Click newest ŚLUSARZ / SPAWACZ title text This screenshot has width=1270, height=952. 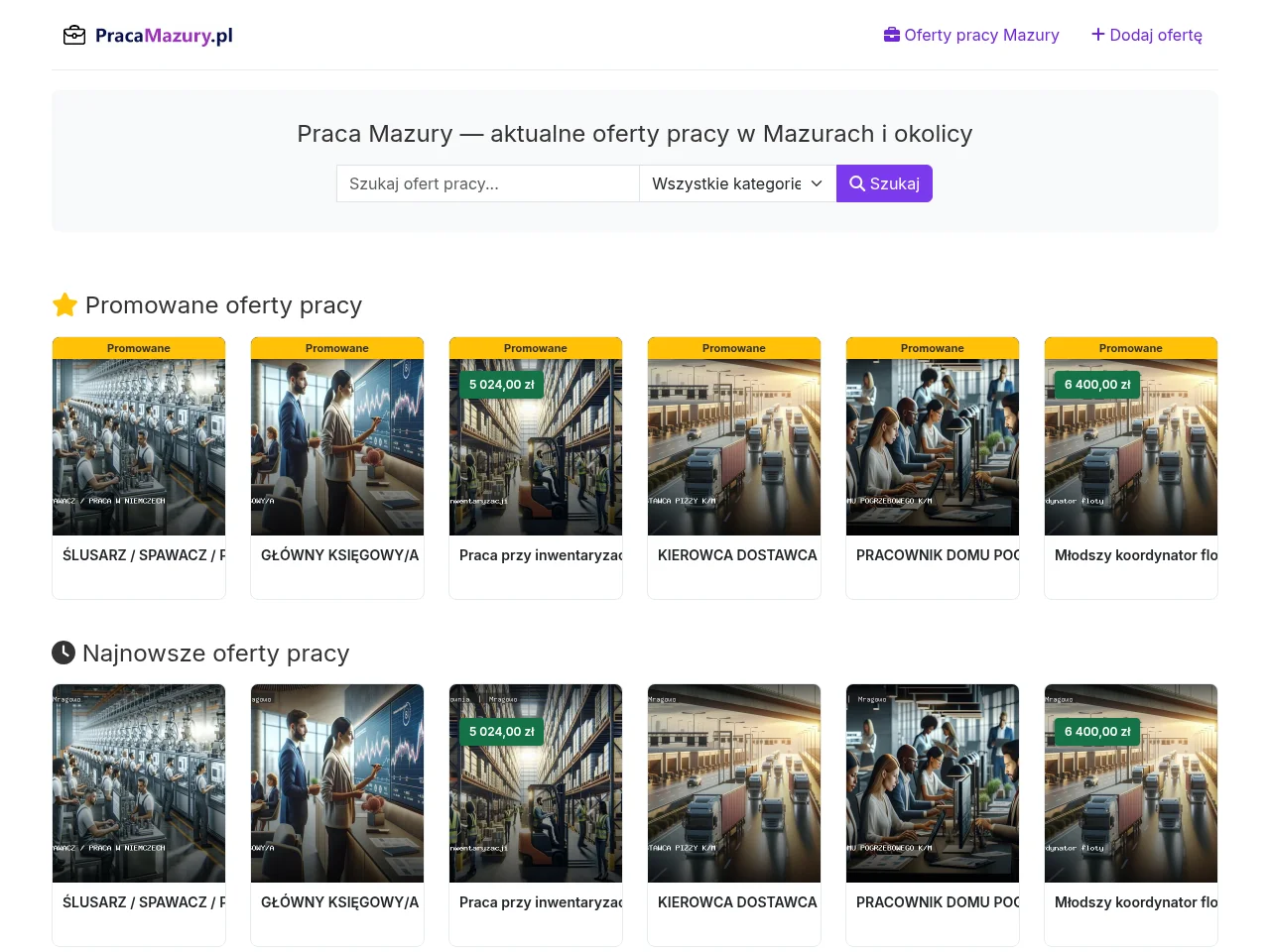pyautogui.click(x=144, y=902)
